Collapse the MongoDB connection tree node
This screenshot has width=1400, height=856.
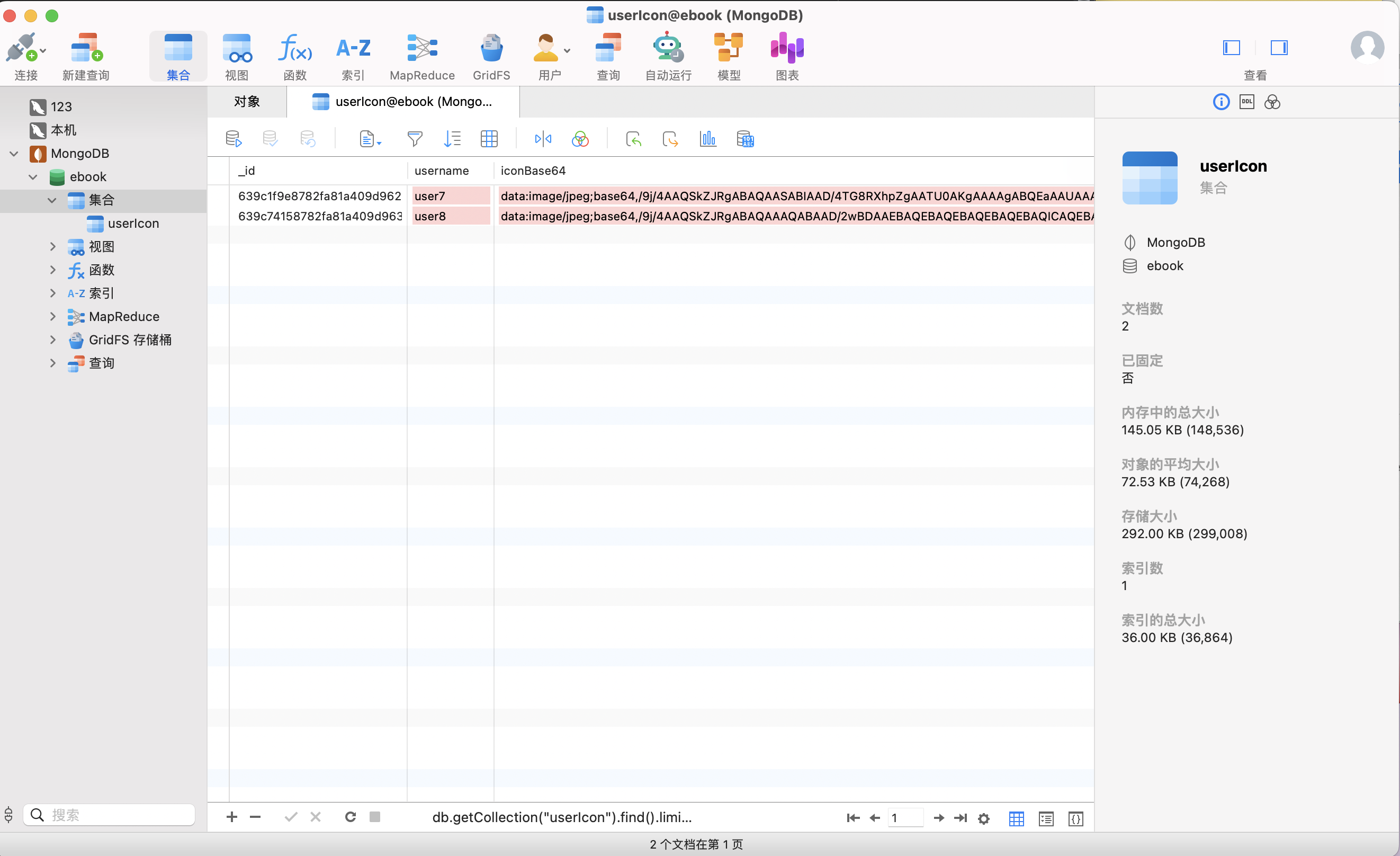tap(14, 154)
